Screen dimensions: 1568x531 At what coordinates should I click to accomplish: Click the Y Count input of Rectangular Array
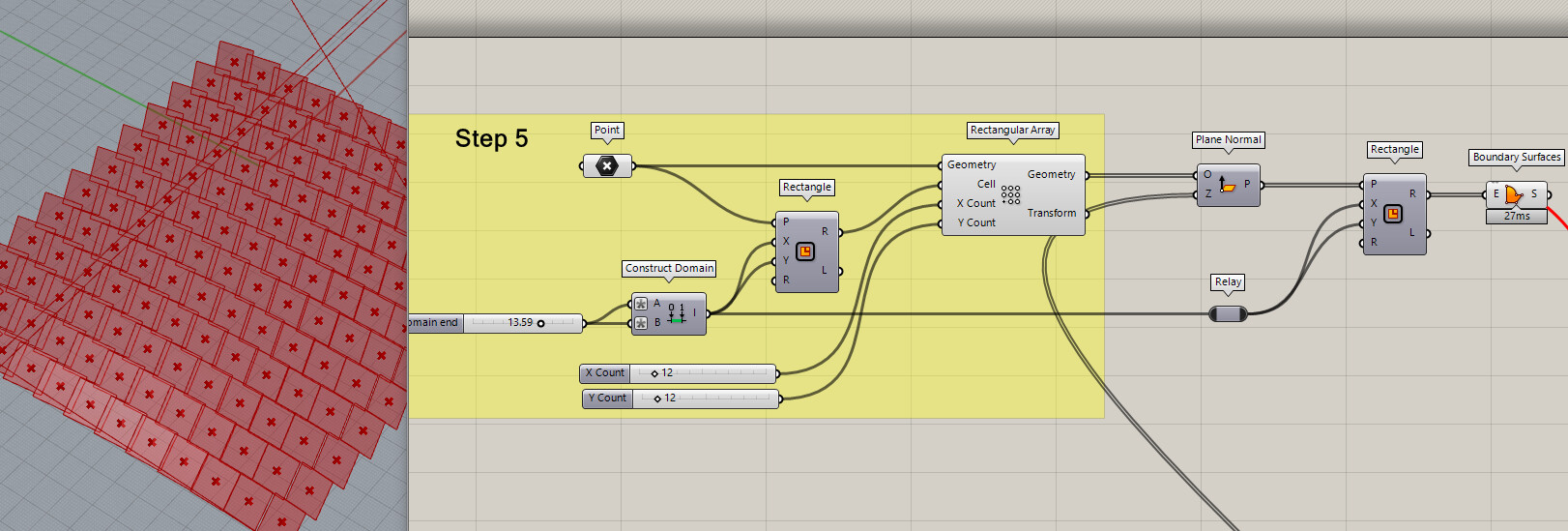click(976, 222)
